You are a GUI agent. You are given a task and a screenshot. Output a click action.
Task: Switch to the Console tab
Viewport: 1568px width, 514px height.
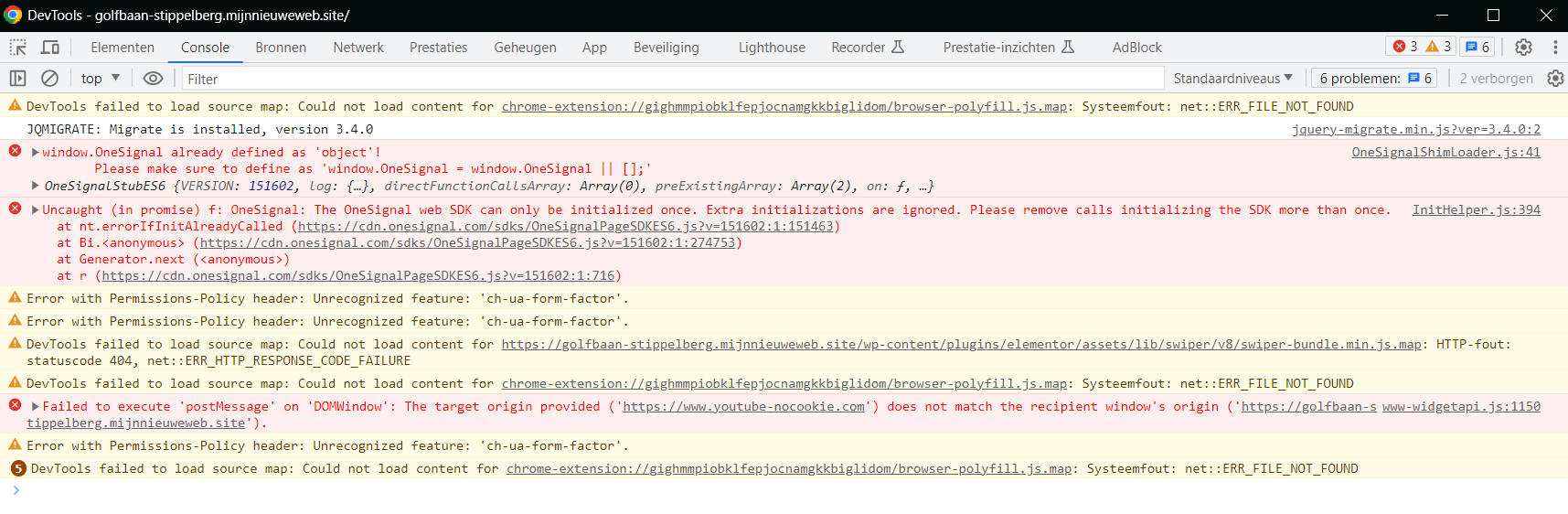205,48
